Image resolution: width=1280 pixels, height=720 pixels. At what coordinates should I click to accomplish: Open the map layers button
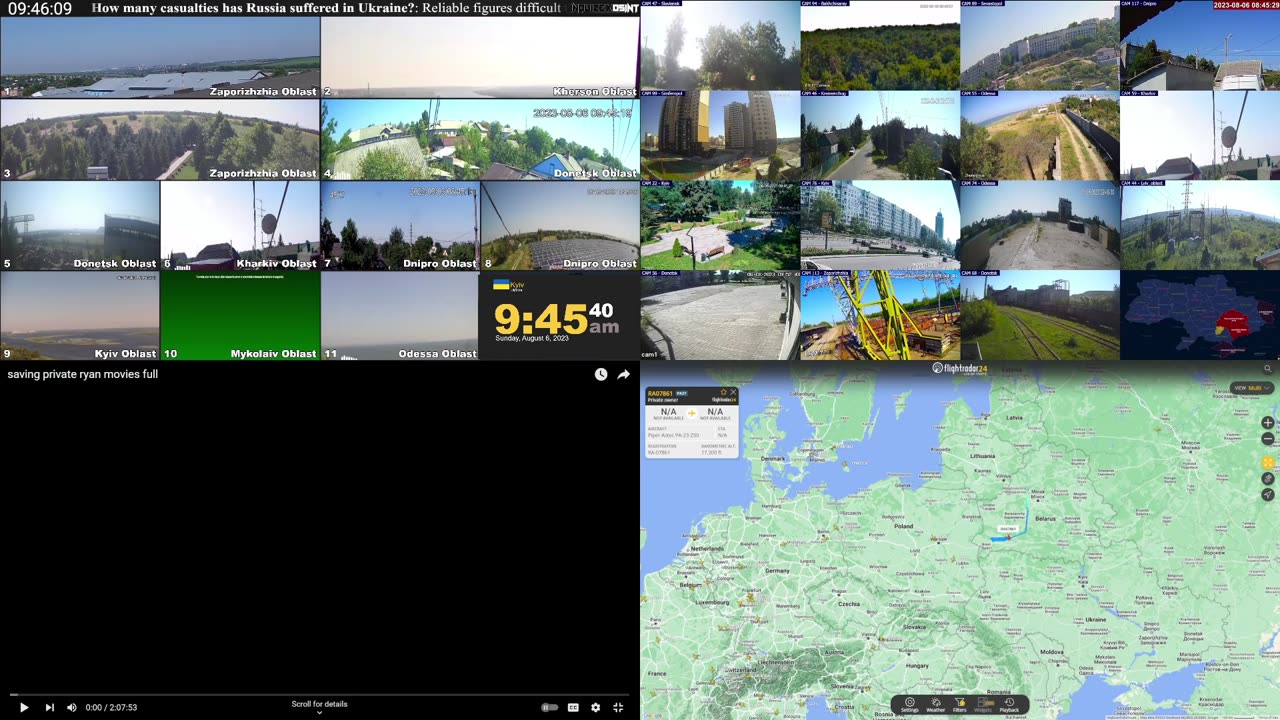[x=1268, y=478]
